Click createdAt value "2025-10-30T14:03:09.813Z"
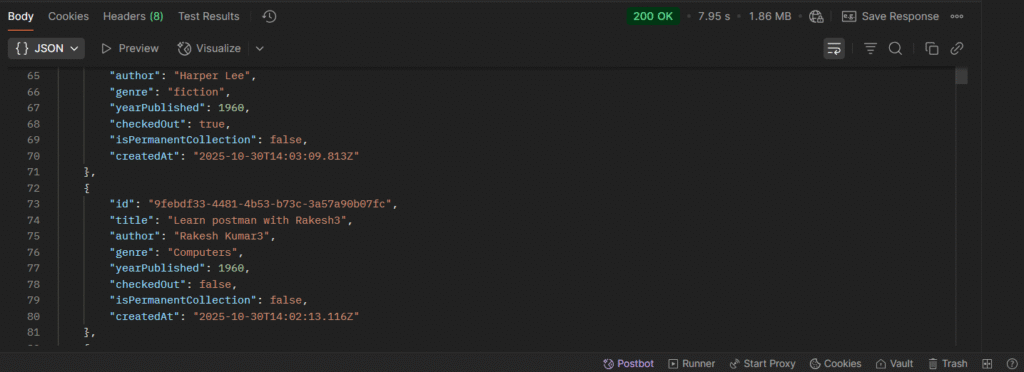 pyautogui.click(x=276, y=156)
